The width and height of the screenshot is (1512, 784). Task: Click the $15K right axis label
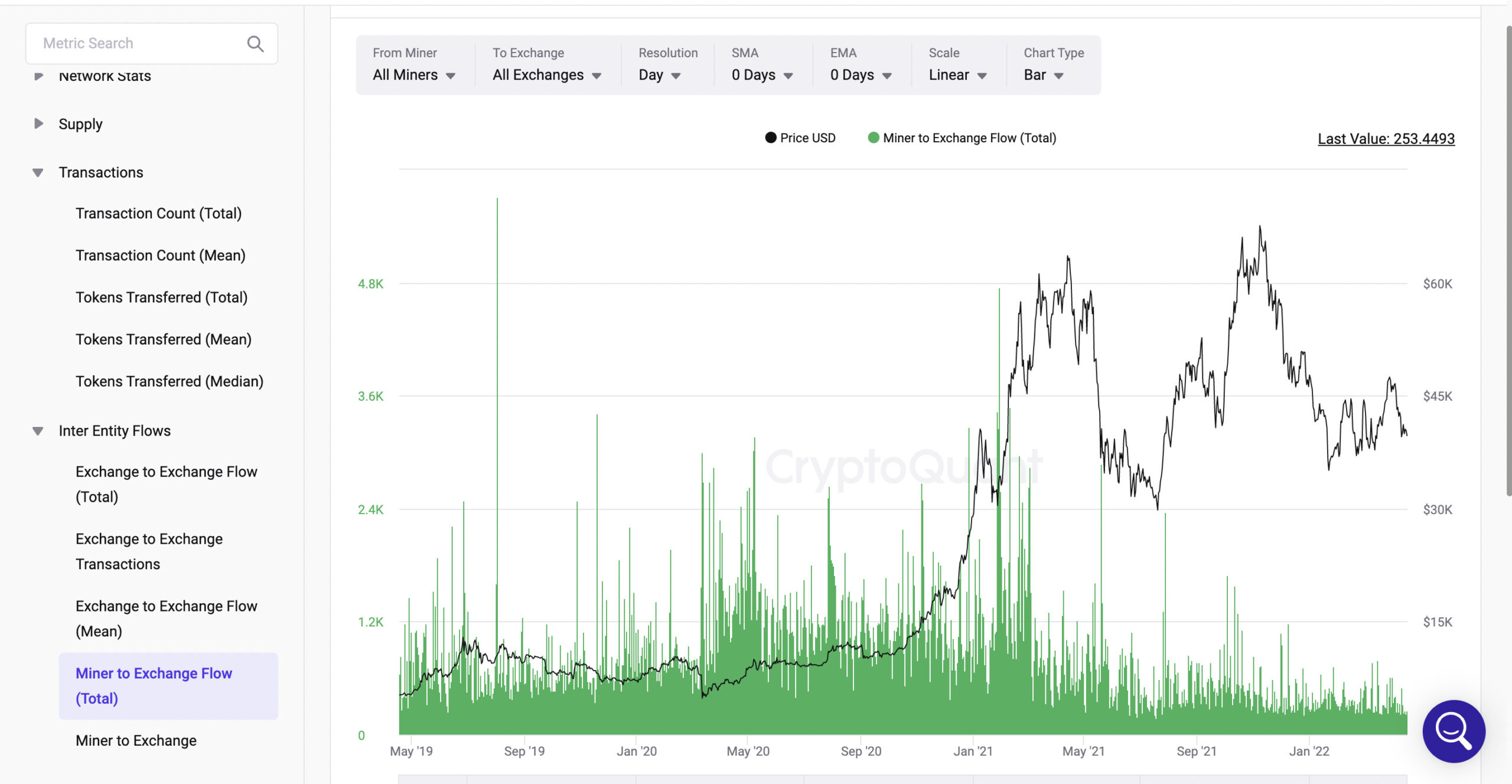[1438, 622]
